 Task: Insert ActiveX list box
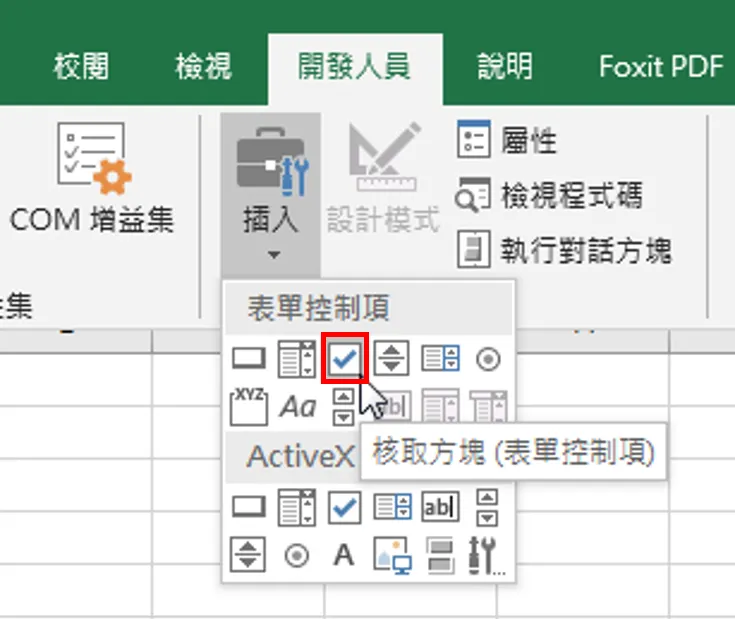[x=392, y=507]
